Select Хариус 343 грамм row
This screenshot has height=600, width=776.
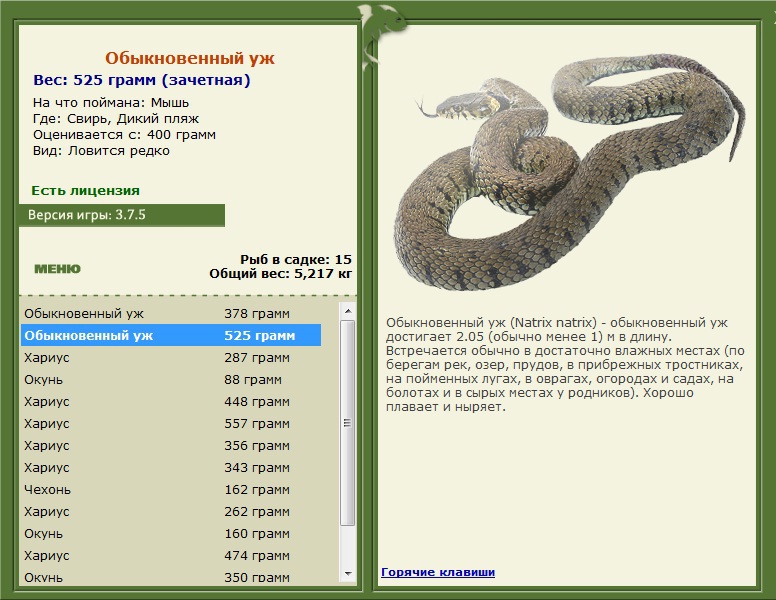(171, 467)
